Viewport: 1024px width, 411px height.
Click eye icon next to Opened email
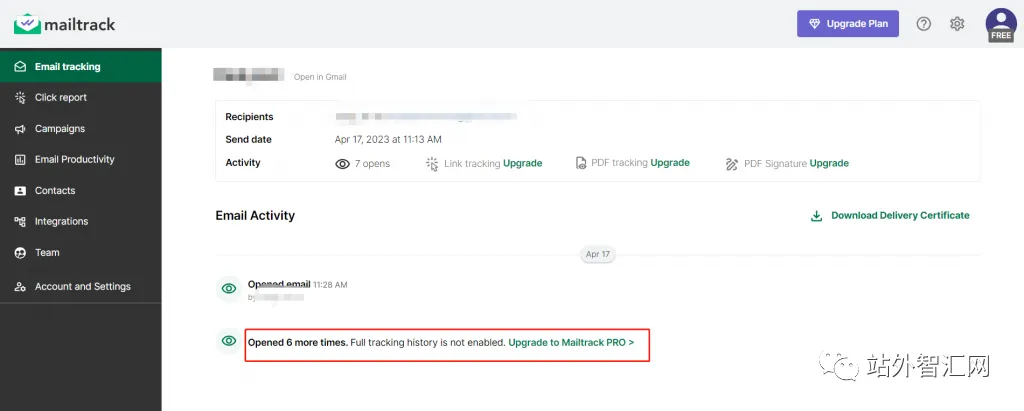[229, 288]
